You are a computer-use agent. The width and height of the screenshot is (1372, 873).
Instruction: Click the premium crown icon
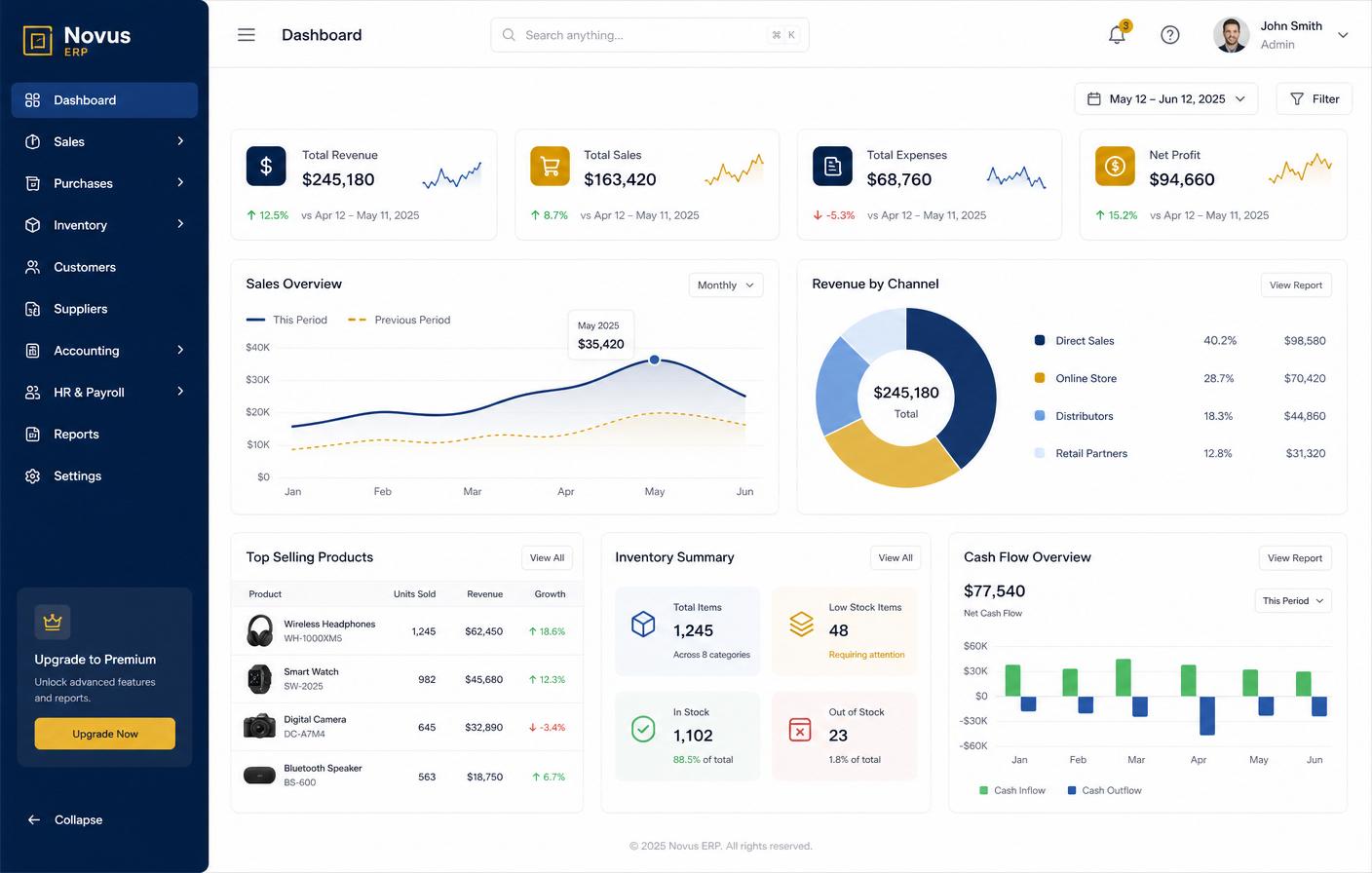(x=53, y=622)
